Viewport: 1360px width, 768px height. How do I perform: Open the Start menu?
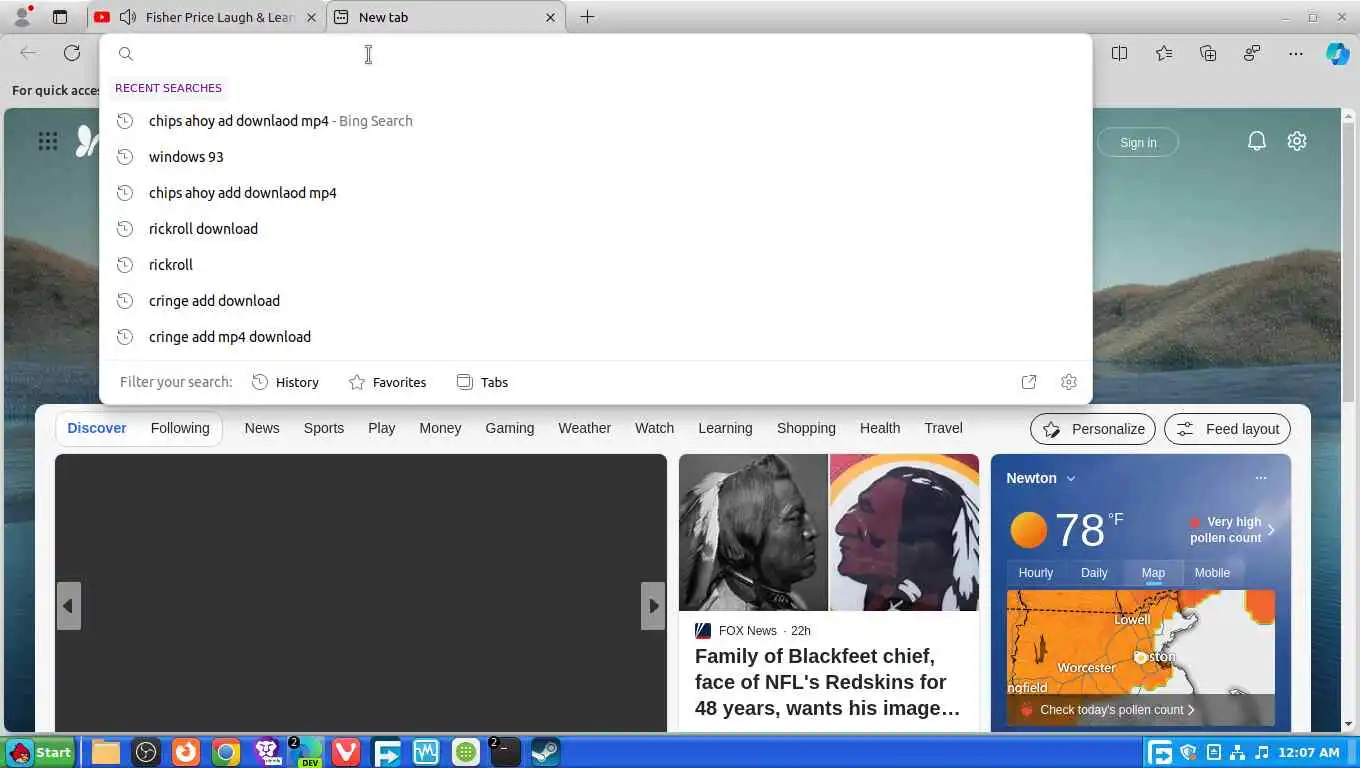pyautogui.click(x=39, y=752)
